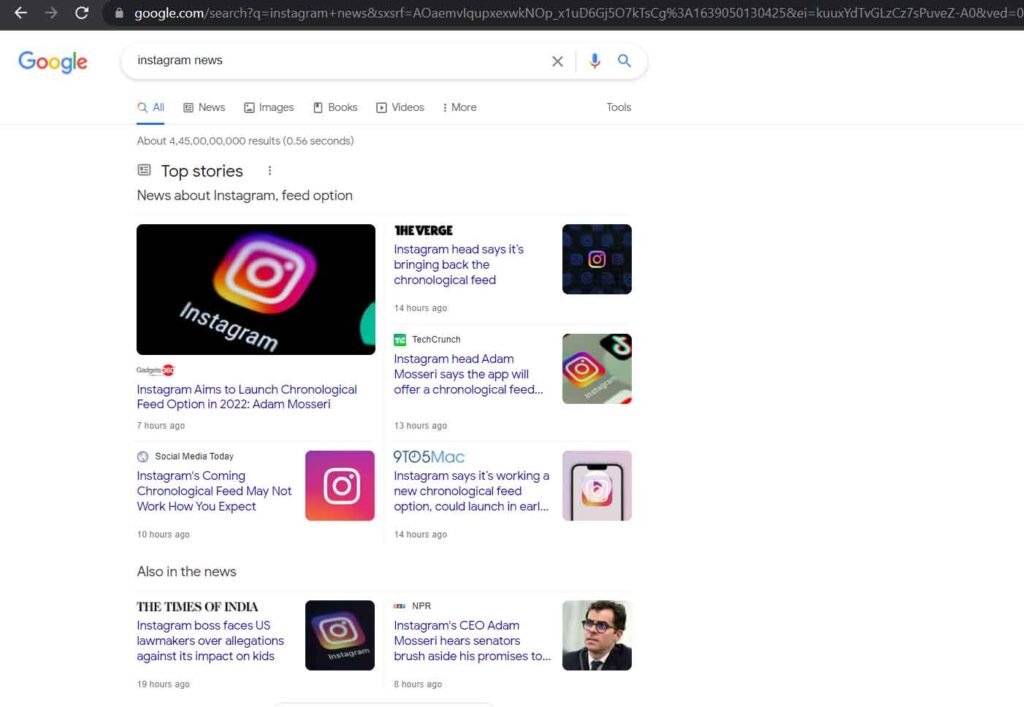Click the 'About 4,45,00,00,000 results' count
The height and width of the screenshot is (707, 1024).
246,141
